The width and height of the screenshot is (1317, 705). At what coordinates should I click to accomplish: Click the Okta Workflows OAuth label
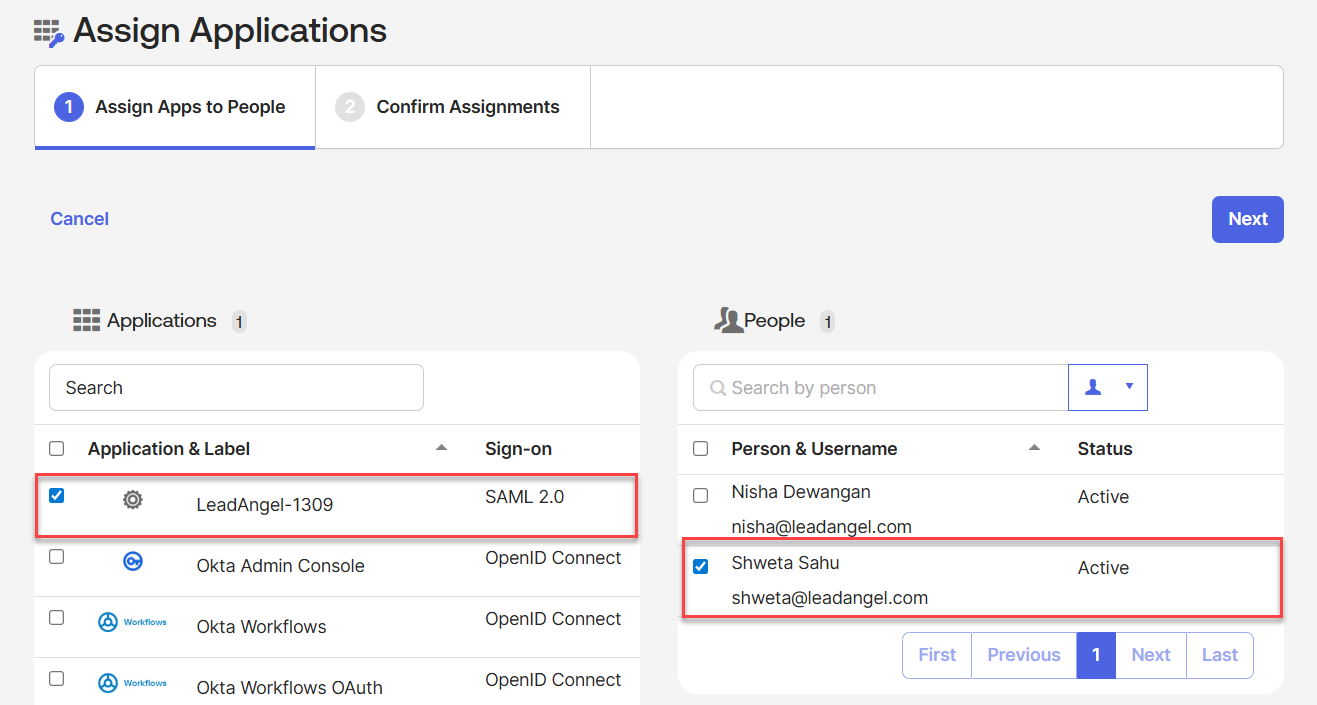[289, 688]
